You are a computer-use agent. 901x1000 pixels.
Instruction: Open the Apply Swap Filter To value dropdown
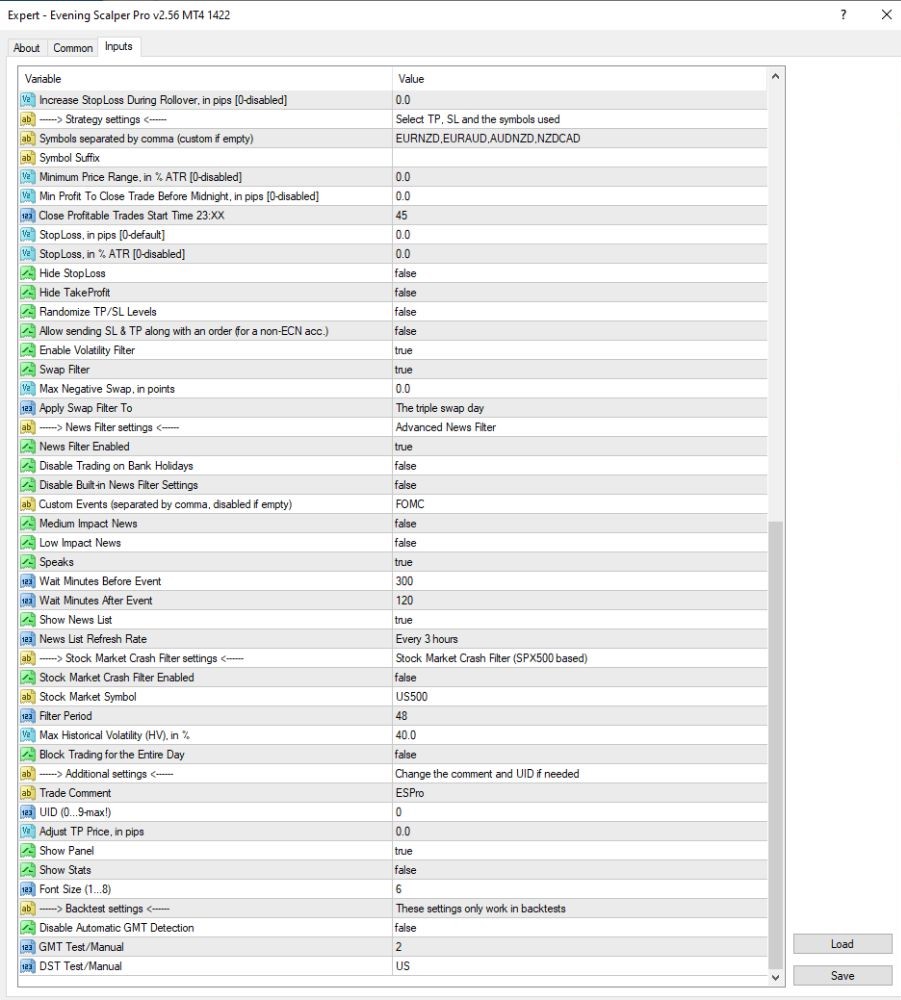coord(580,408)
